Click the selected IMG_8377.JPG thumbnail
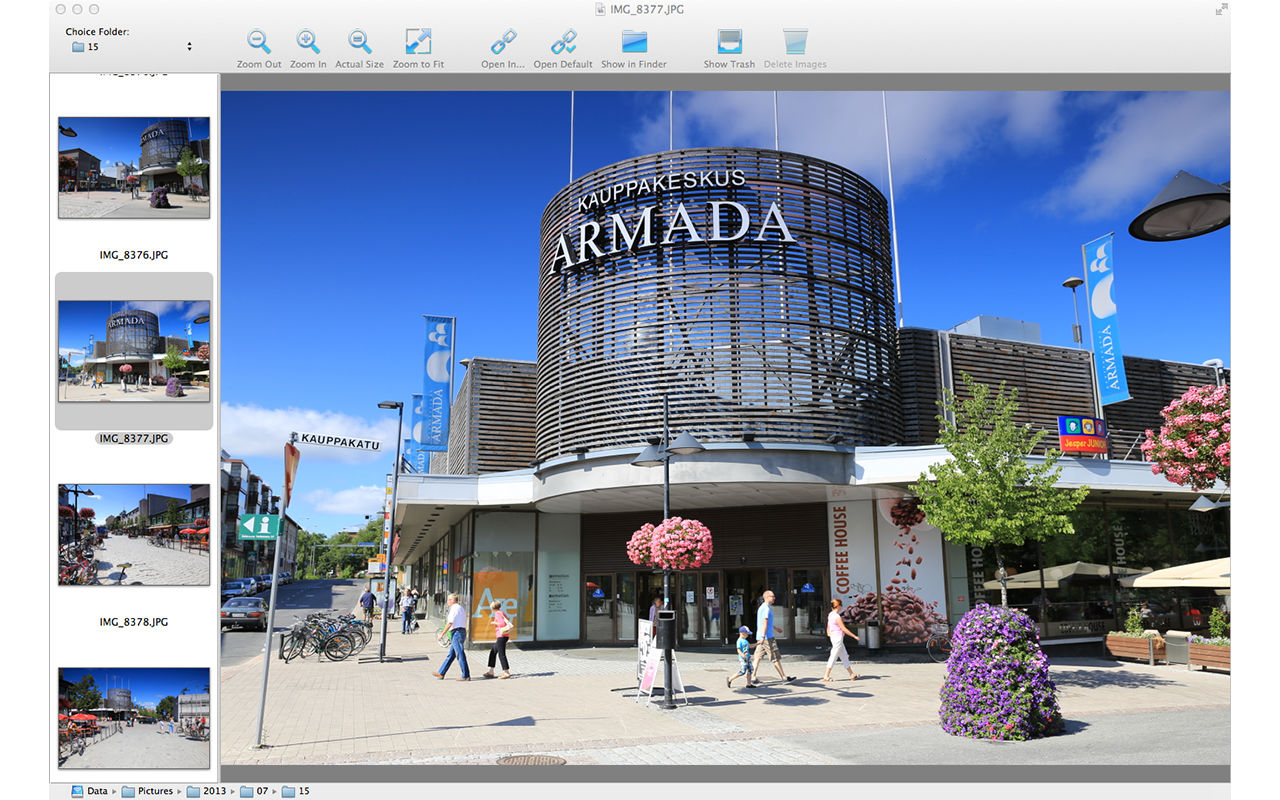Screen dimensions: 1280x800 coord(134,351)
